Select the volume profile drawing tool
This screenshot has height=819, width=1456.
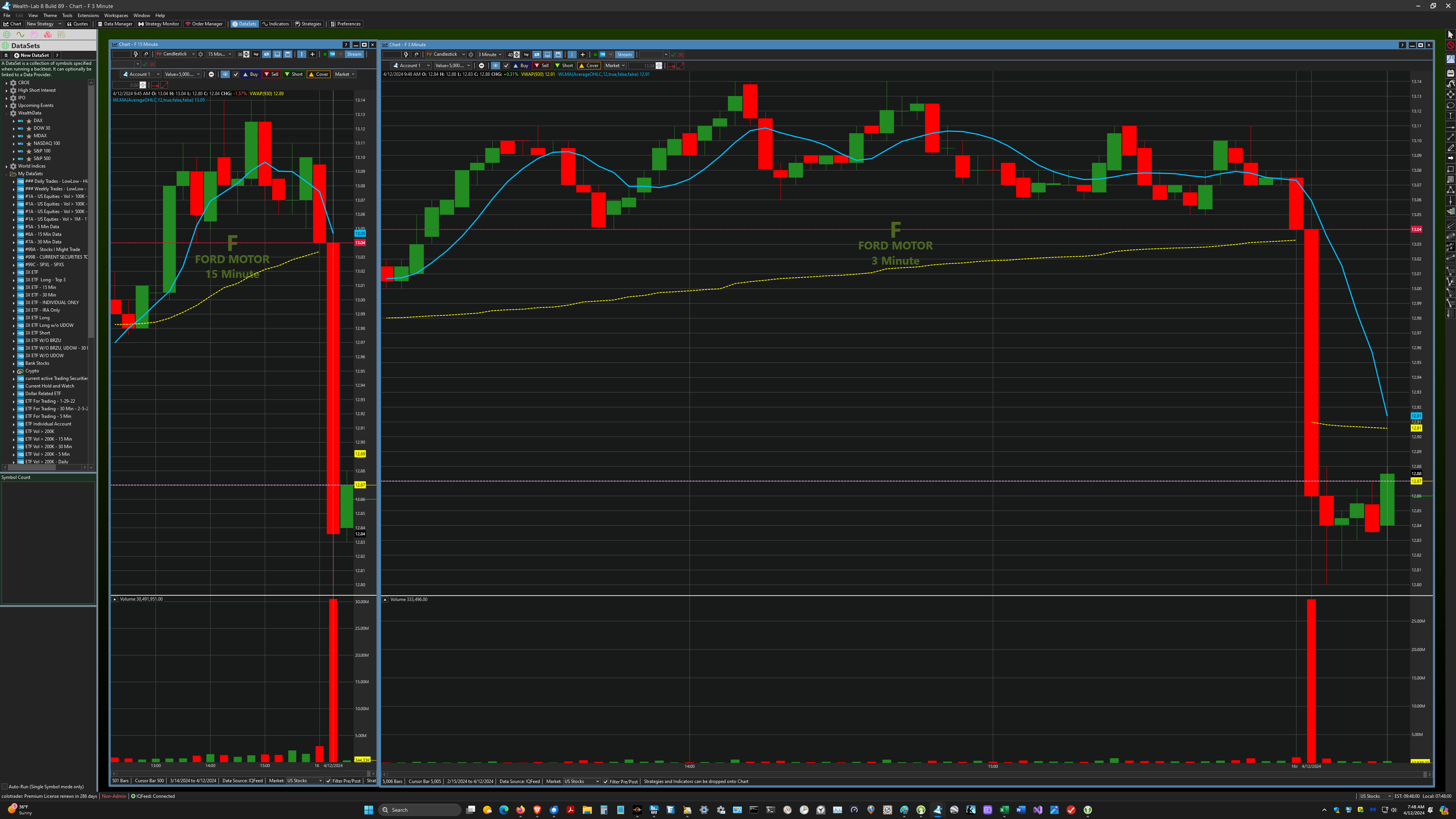[1450, 212]
